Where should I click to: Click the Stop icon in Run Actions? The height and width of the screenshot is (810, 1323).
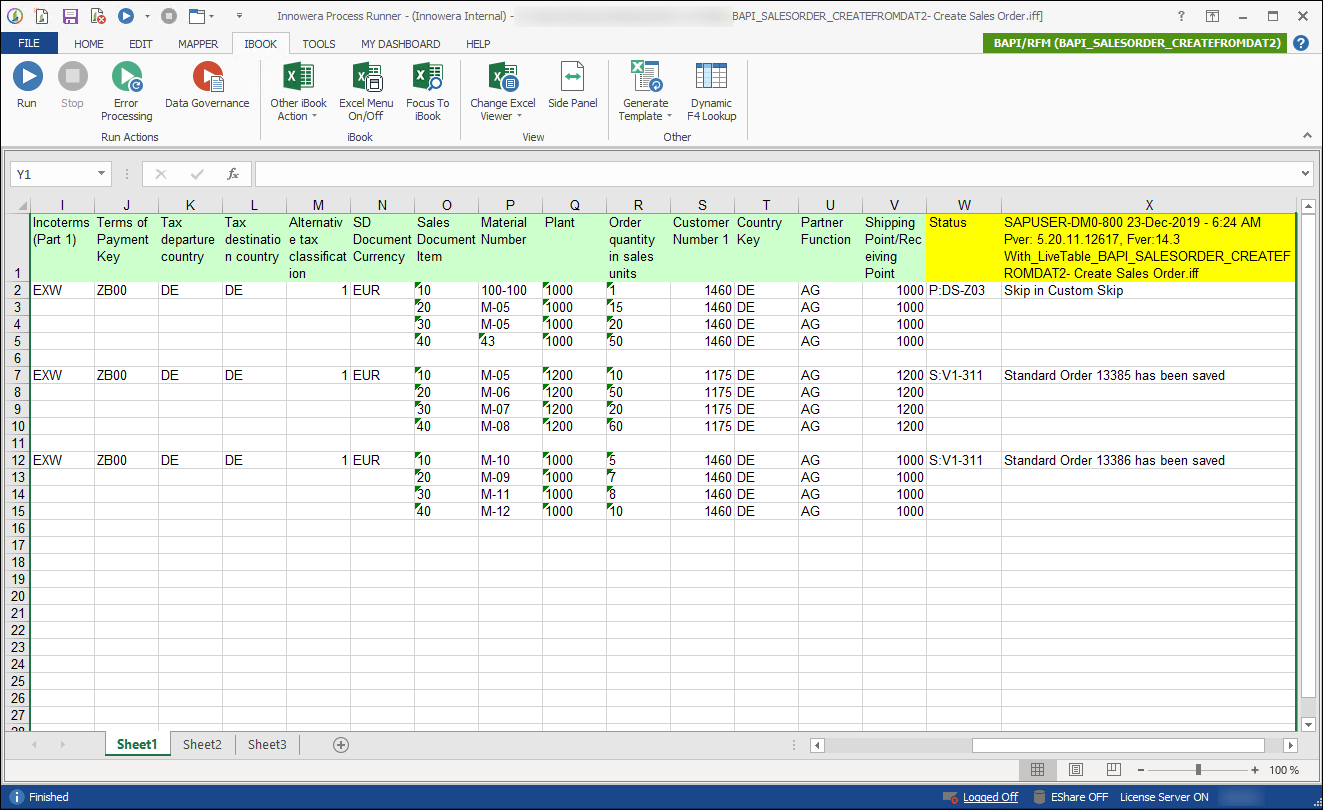[72, 76]
